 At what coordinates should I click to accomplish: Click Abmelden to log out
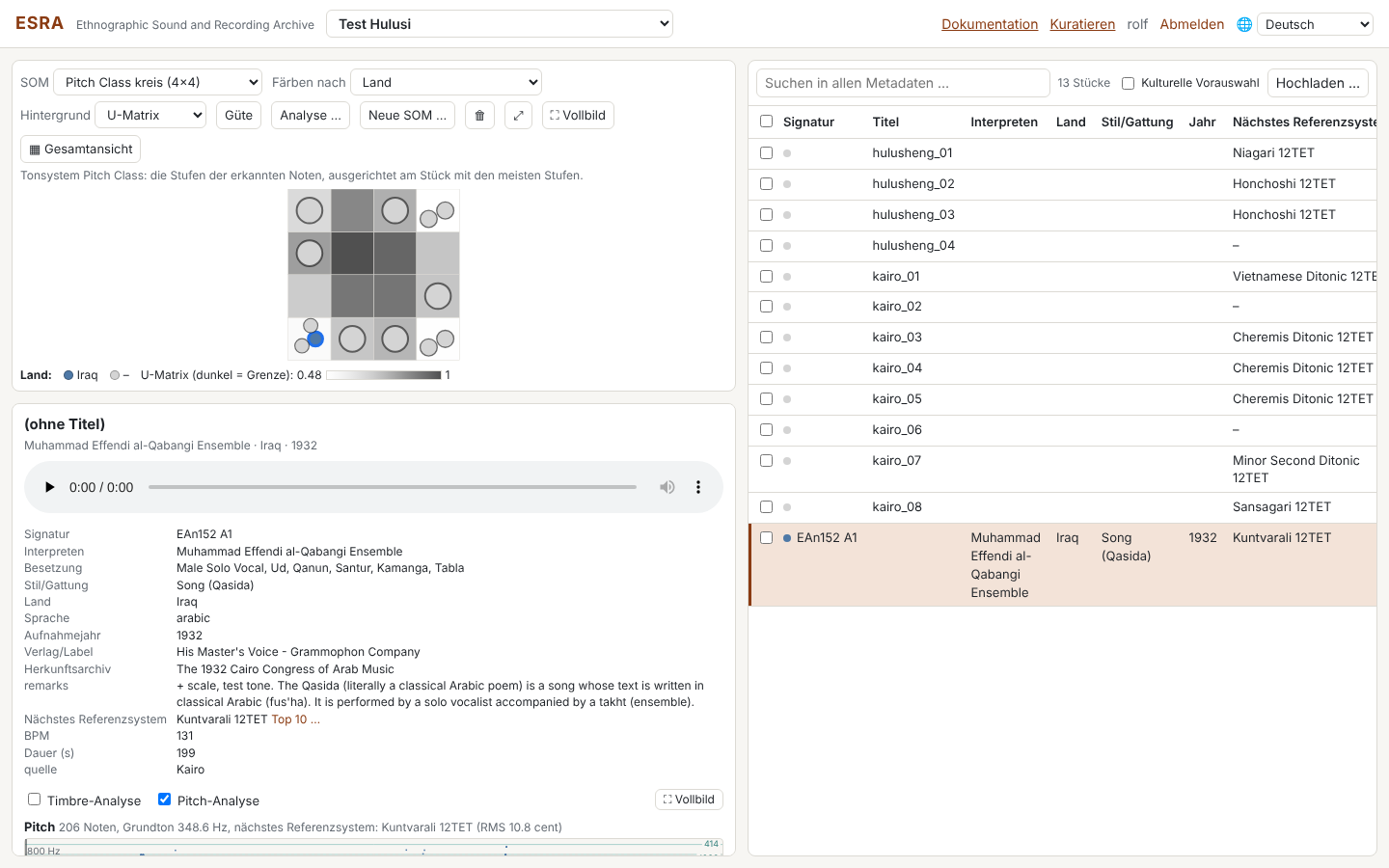(x=1192, y=24)
